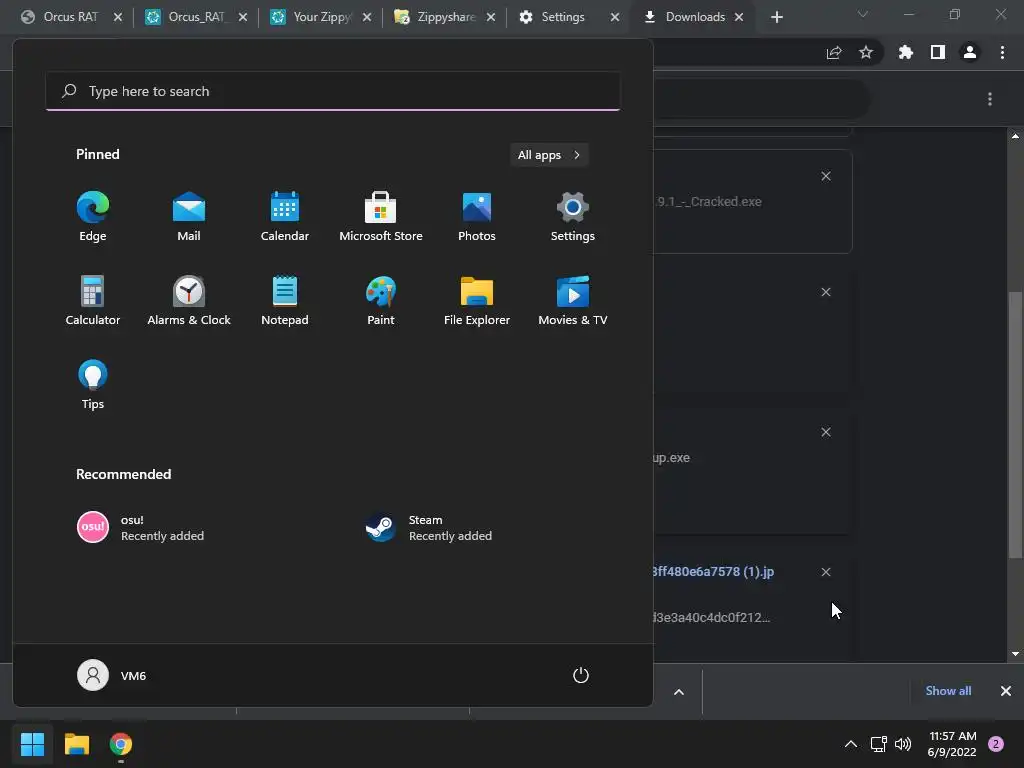Switch to Chrome on the taskbar

(121, 744)
